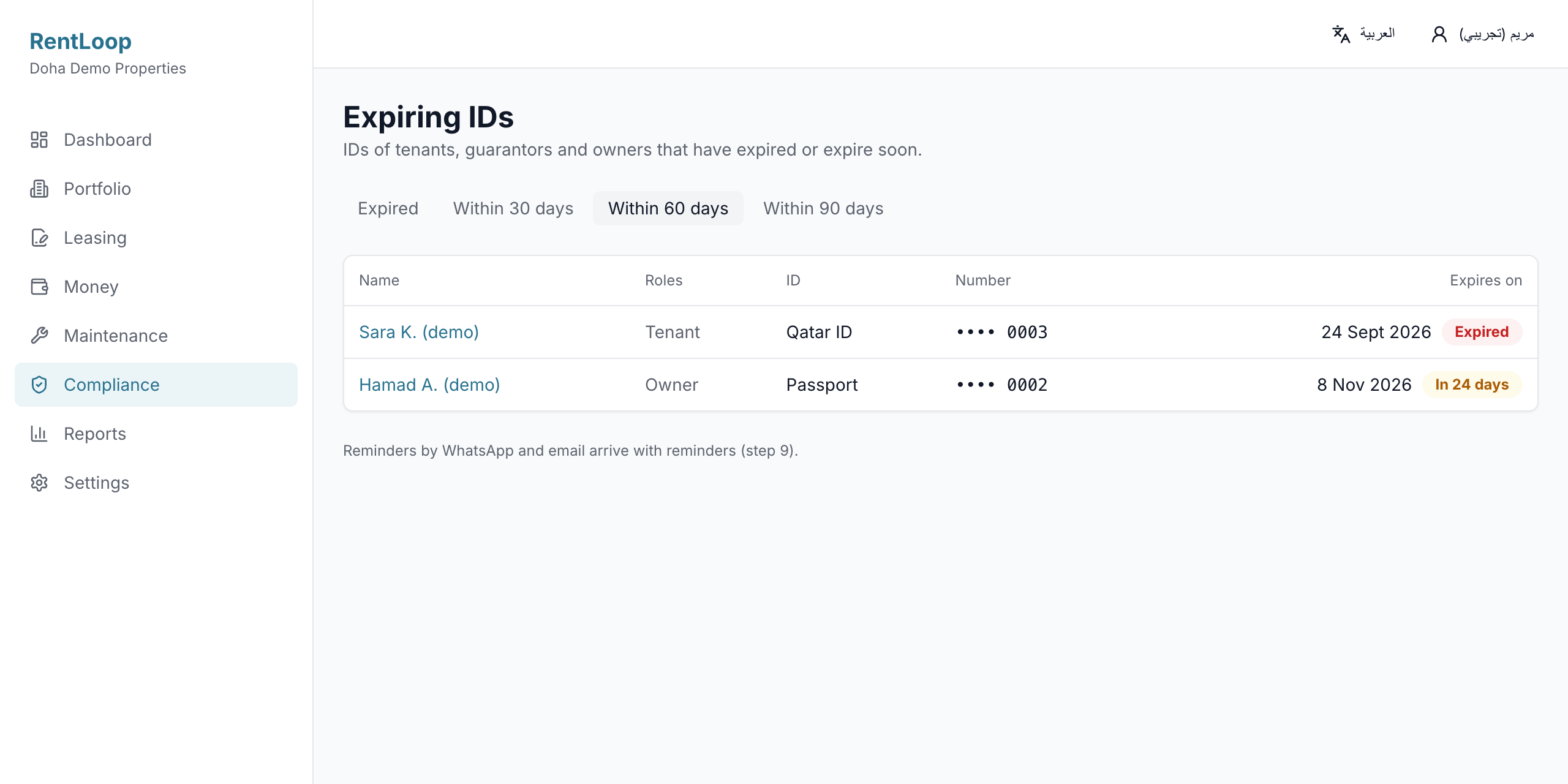Click the Passport cell
Image resolution: width=1568 pixels, height=784 pixels.
click(x=822, y=385)
